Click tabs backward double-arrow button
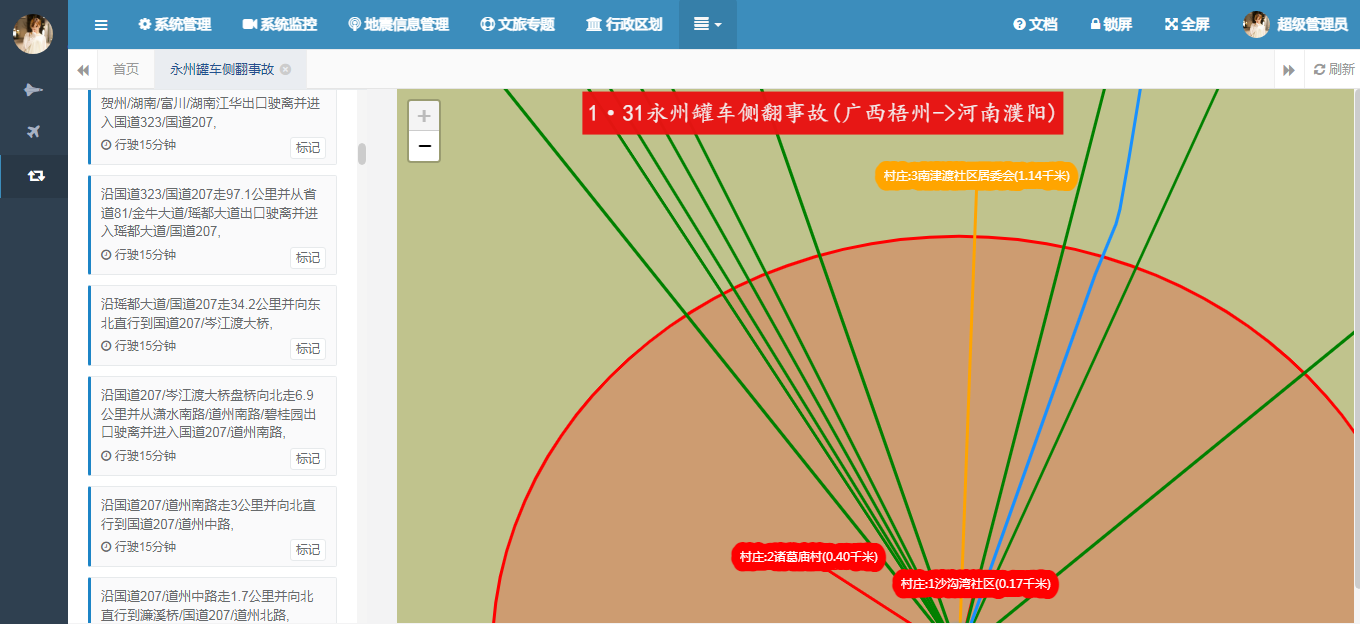This screenshot has width=1360, height=624. 83,70
